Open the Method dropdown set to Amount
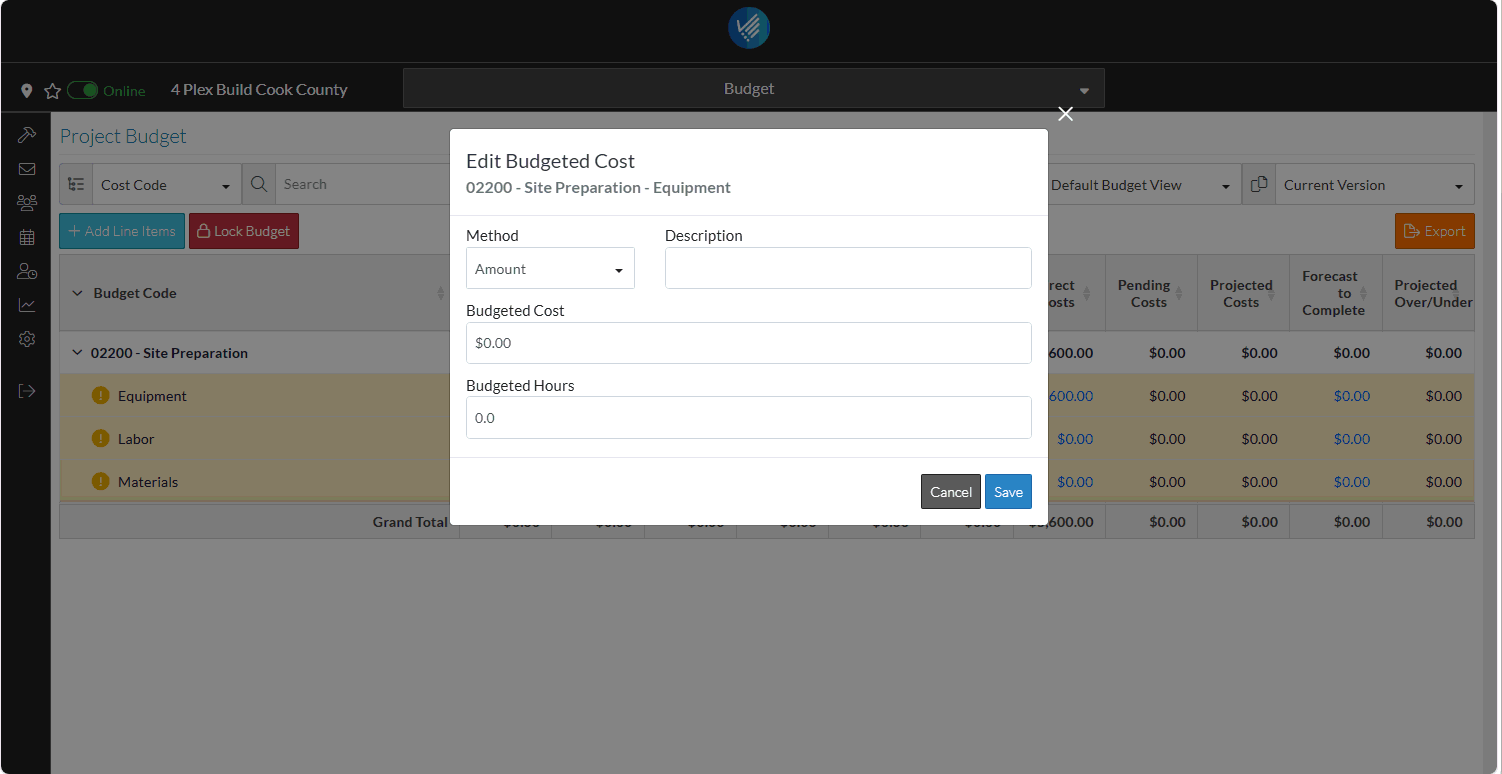 [x=550, y=269]
